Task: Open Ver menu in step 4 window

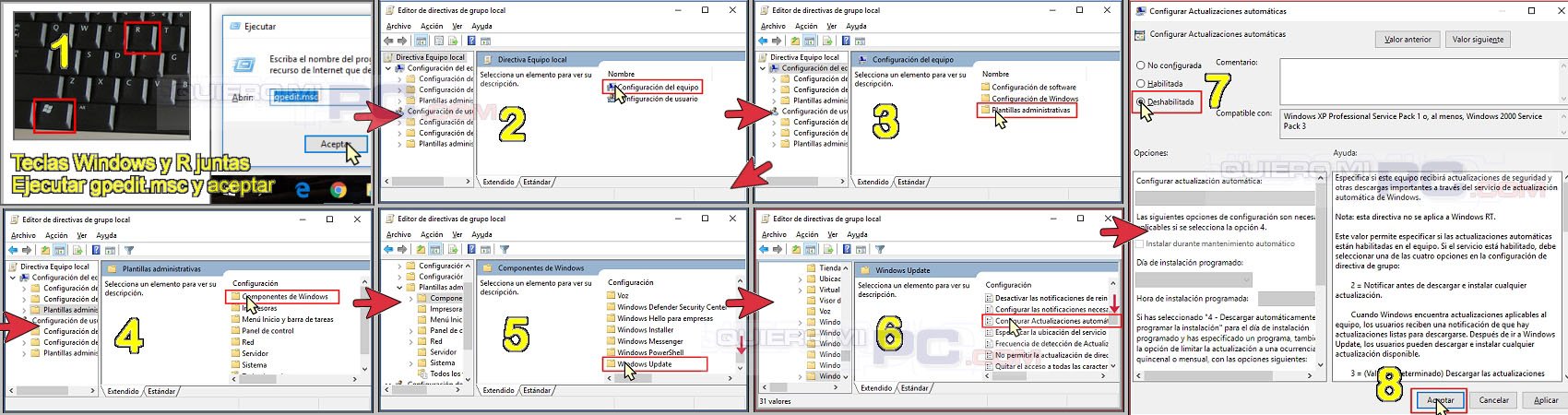Action: [x=81, y=235]
